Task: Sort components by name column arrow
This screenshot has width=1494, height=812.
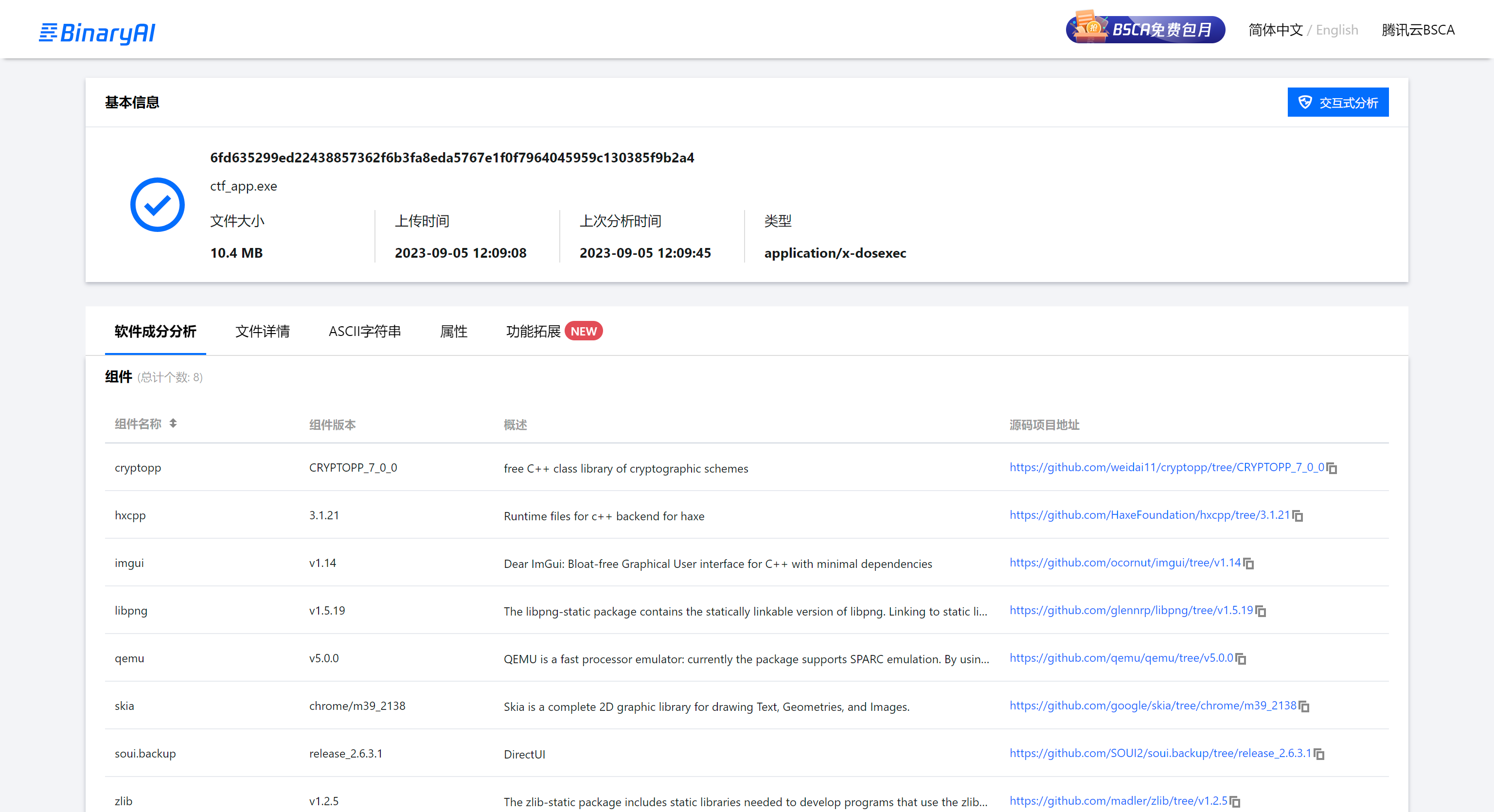Action: pos(173,424)
